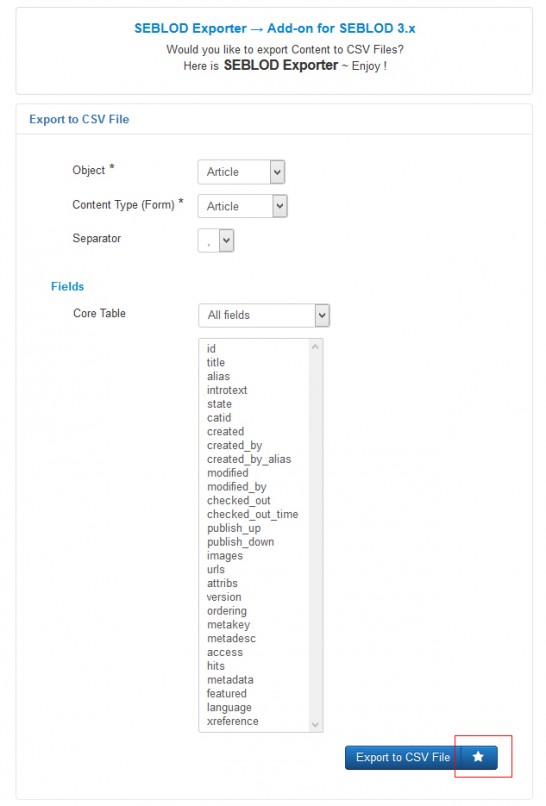Screen dimensions: 546x806
Task: Select the 'metakey' field in list
Action: [228, 625]
